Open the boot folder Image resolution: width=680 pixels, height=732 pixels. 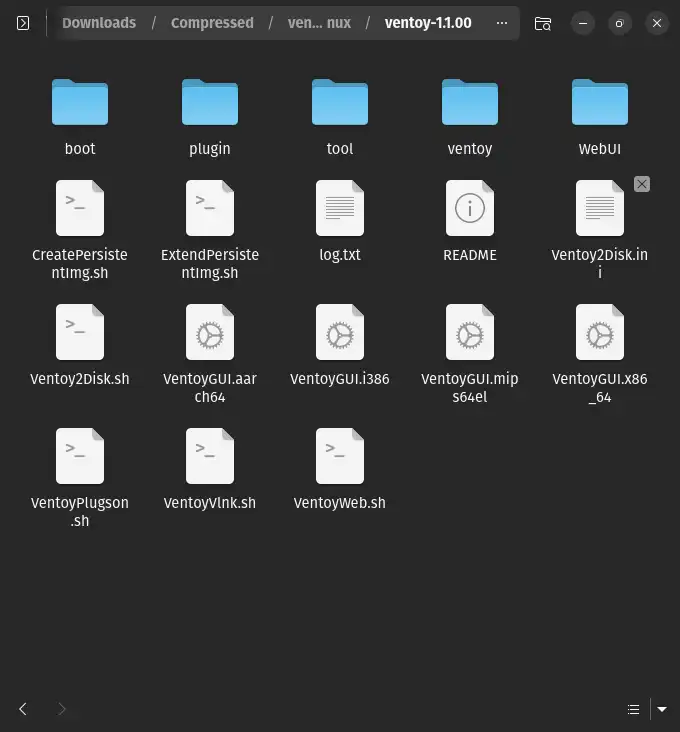click(x=80, y=102)
